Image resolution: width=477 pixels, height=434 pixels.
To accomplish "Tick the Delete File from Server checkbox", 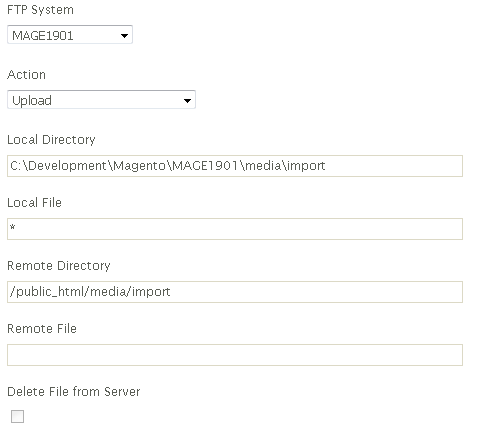I will pyautogui.click(x=17, y=416).
